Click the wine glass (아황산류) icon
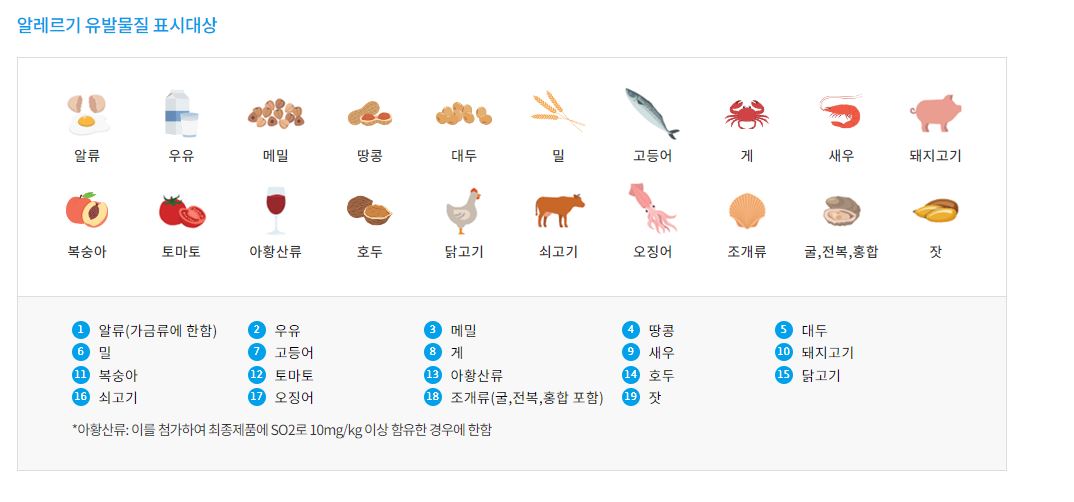This screenshot has width=1074, height=502. point(275,210)
